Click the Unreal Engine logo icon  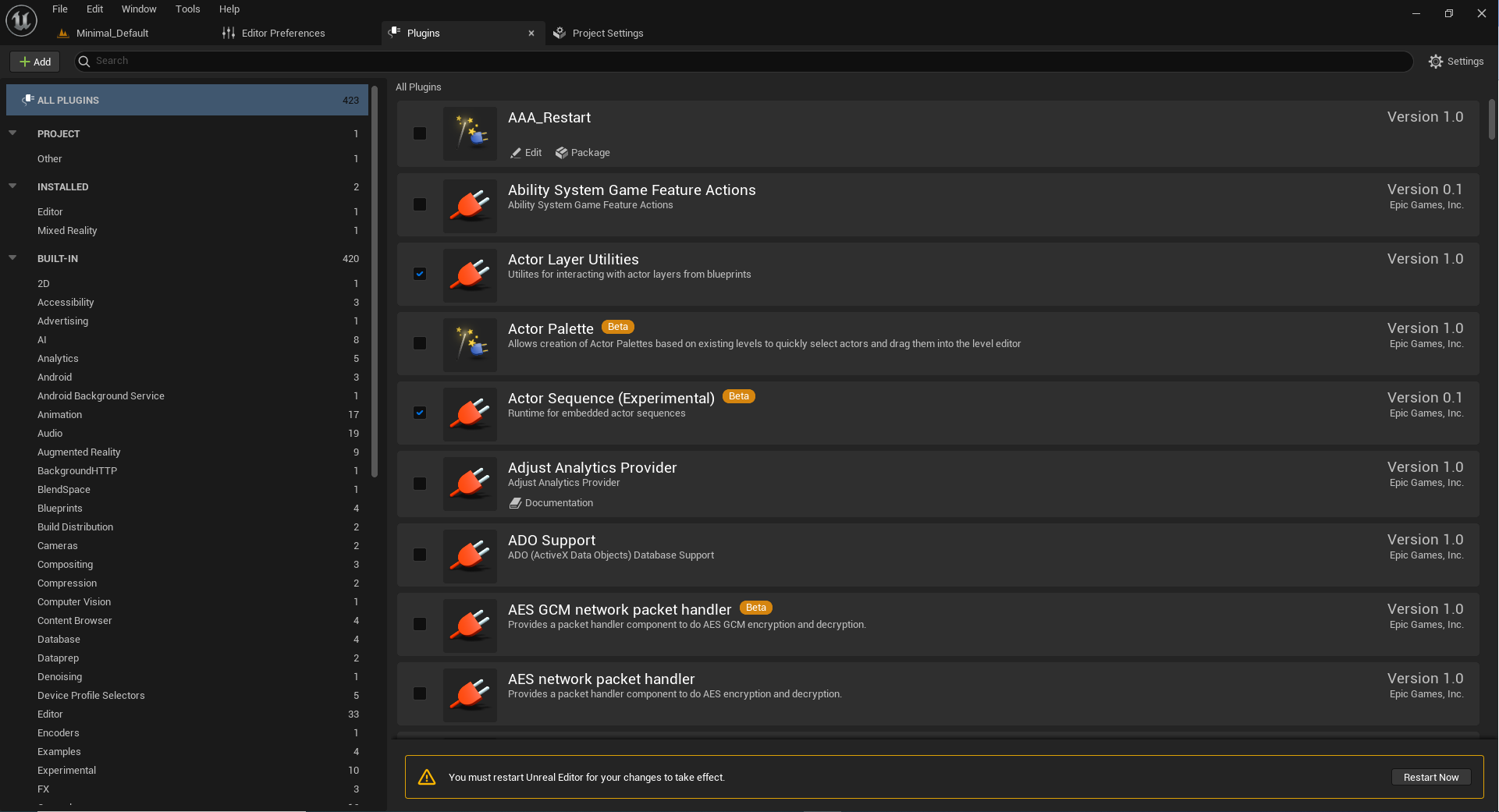click(x=21, y=20)
